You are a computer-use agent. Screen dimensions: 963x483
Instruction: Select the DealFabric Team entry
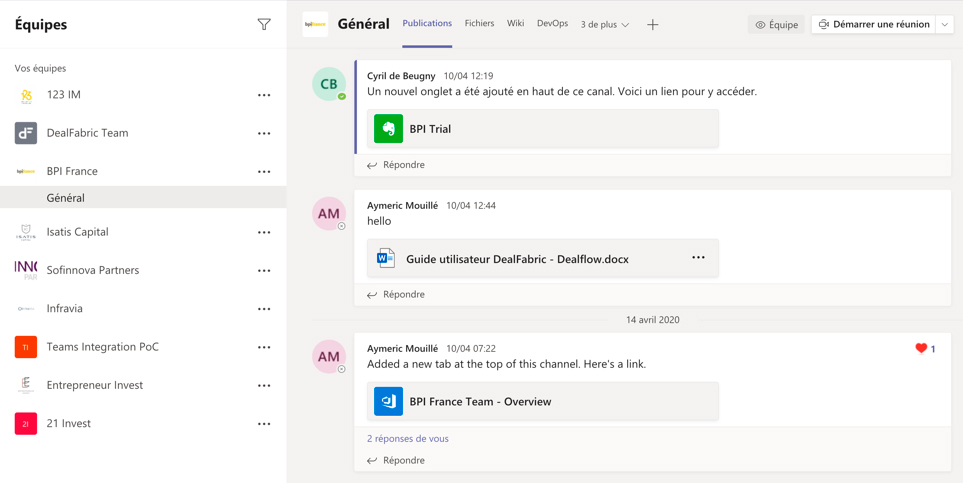(87, 133)
